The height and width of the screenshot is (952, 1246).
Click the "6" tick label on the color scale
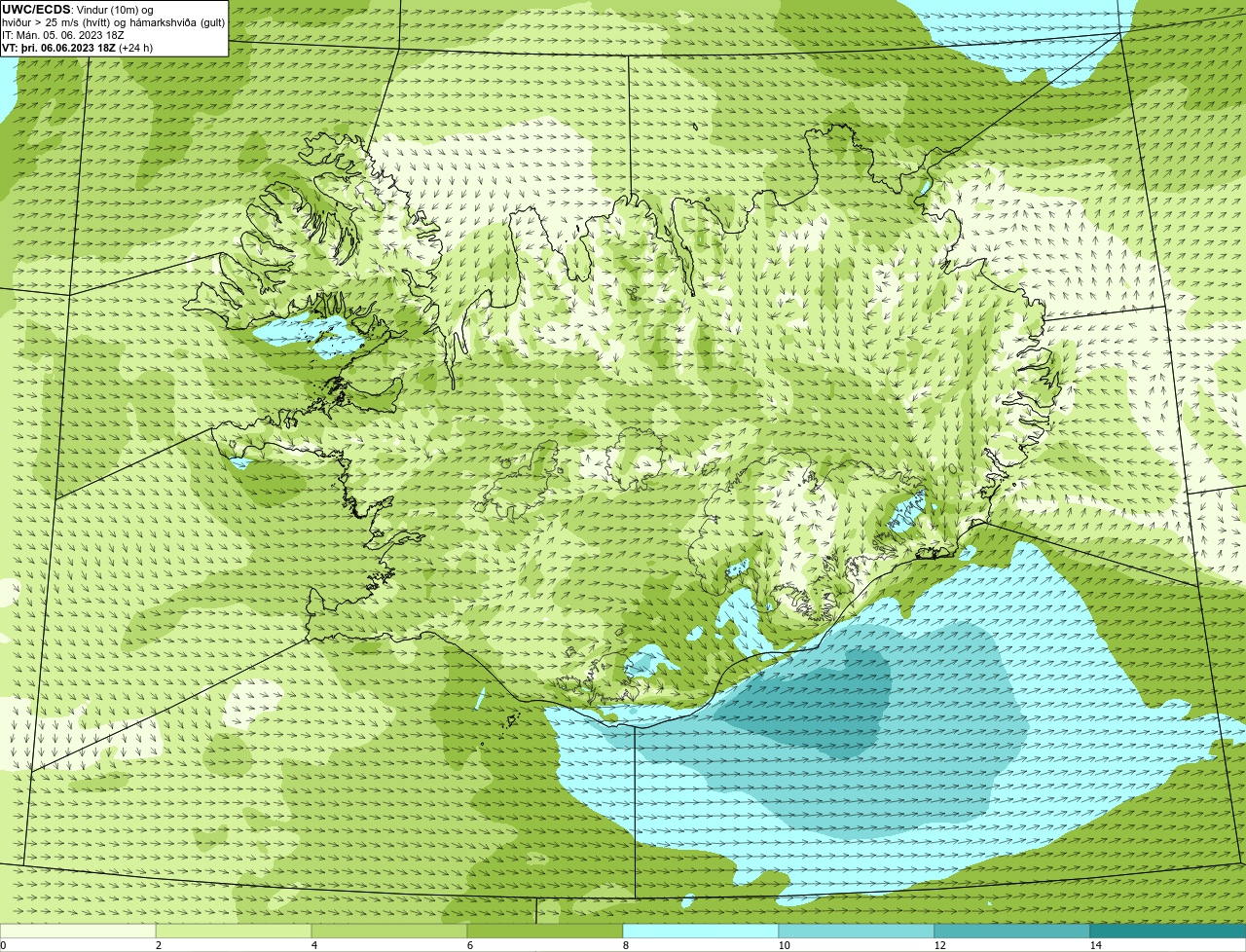(x=469, y=945)
